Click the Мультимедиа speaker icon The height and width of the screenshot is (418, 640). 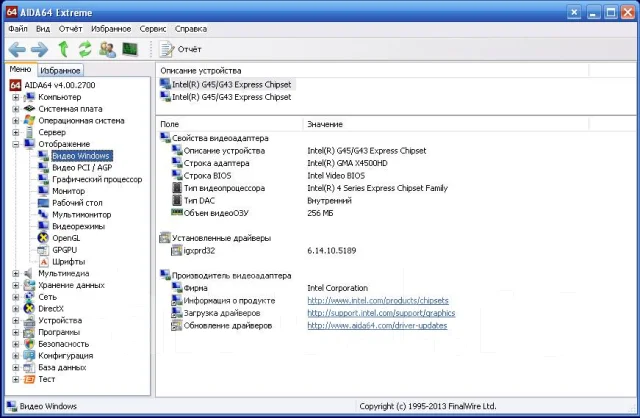(29, 273)
